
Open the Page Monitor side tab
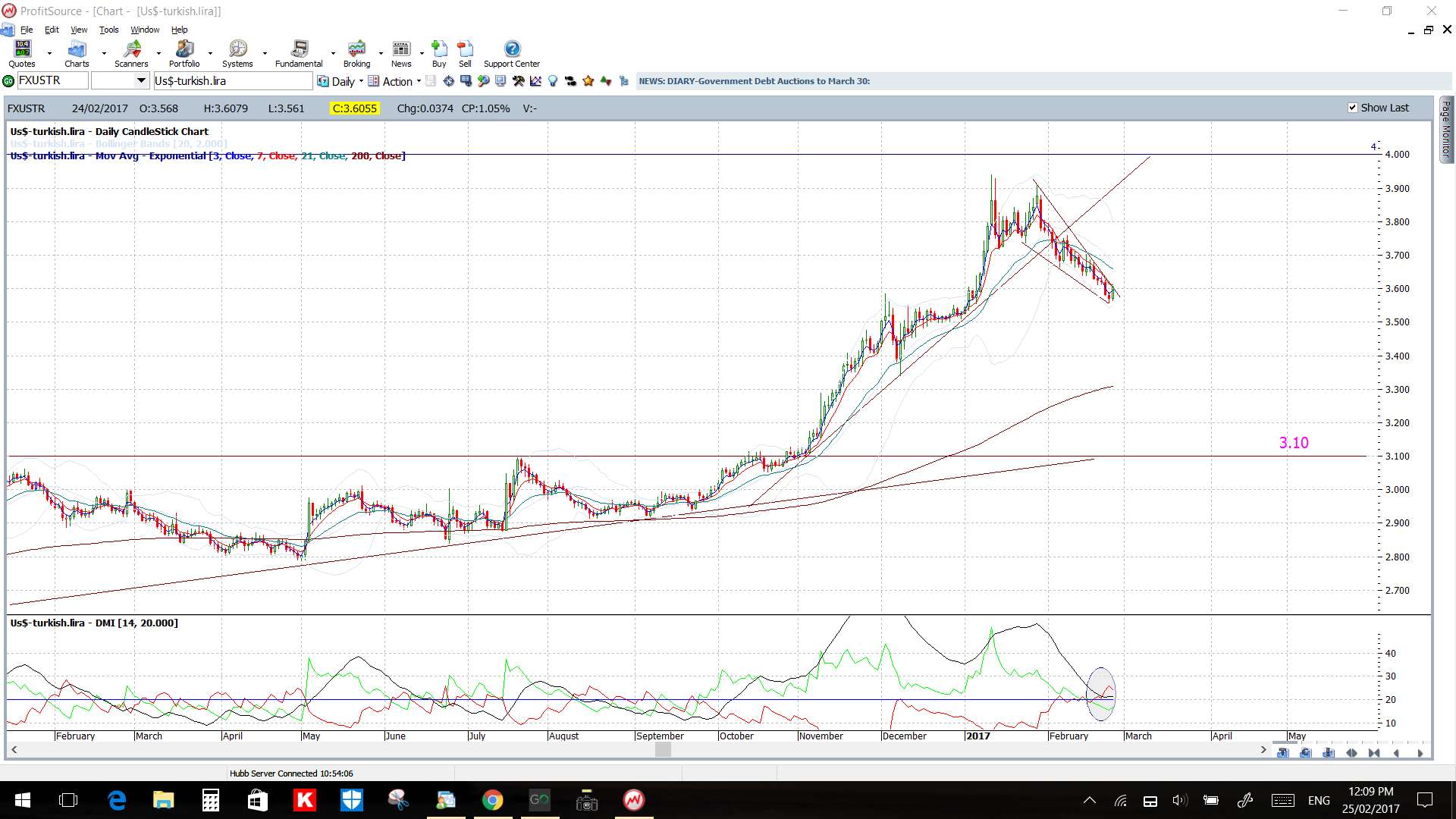tap(1446, 129)
